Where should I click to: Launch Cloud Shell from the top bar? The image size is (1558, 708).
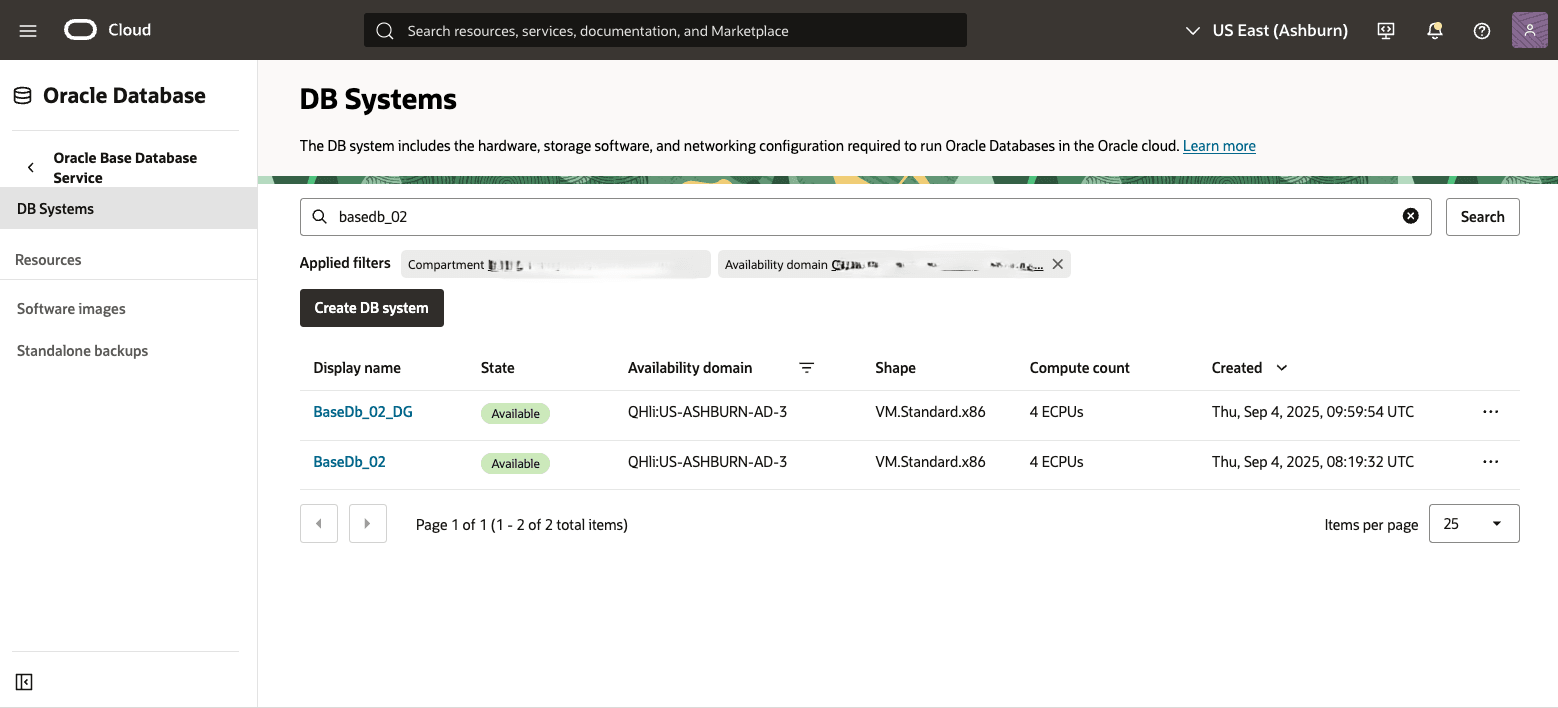click(1385, 30)
